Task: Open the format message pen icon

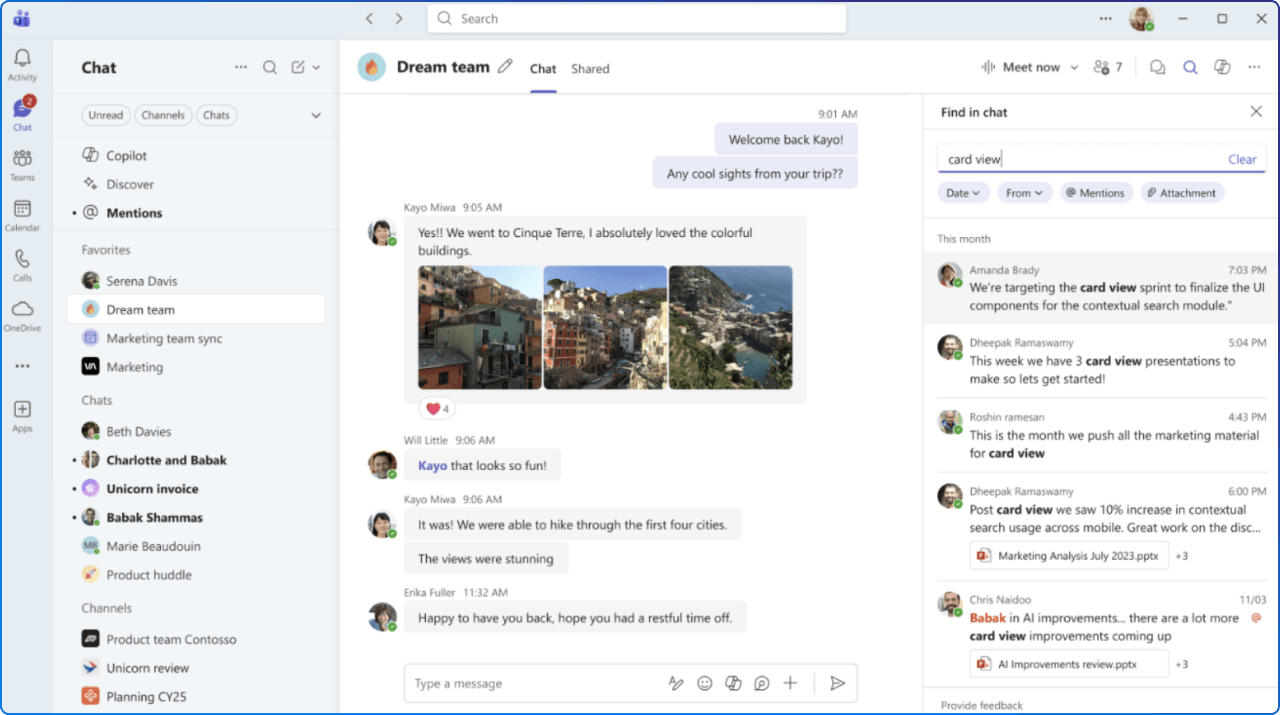Action: (x=676, y=683)
